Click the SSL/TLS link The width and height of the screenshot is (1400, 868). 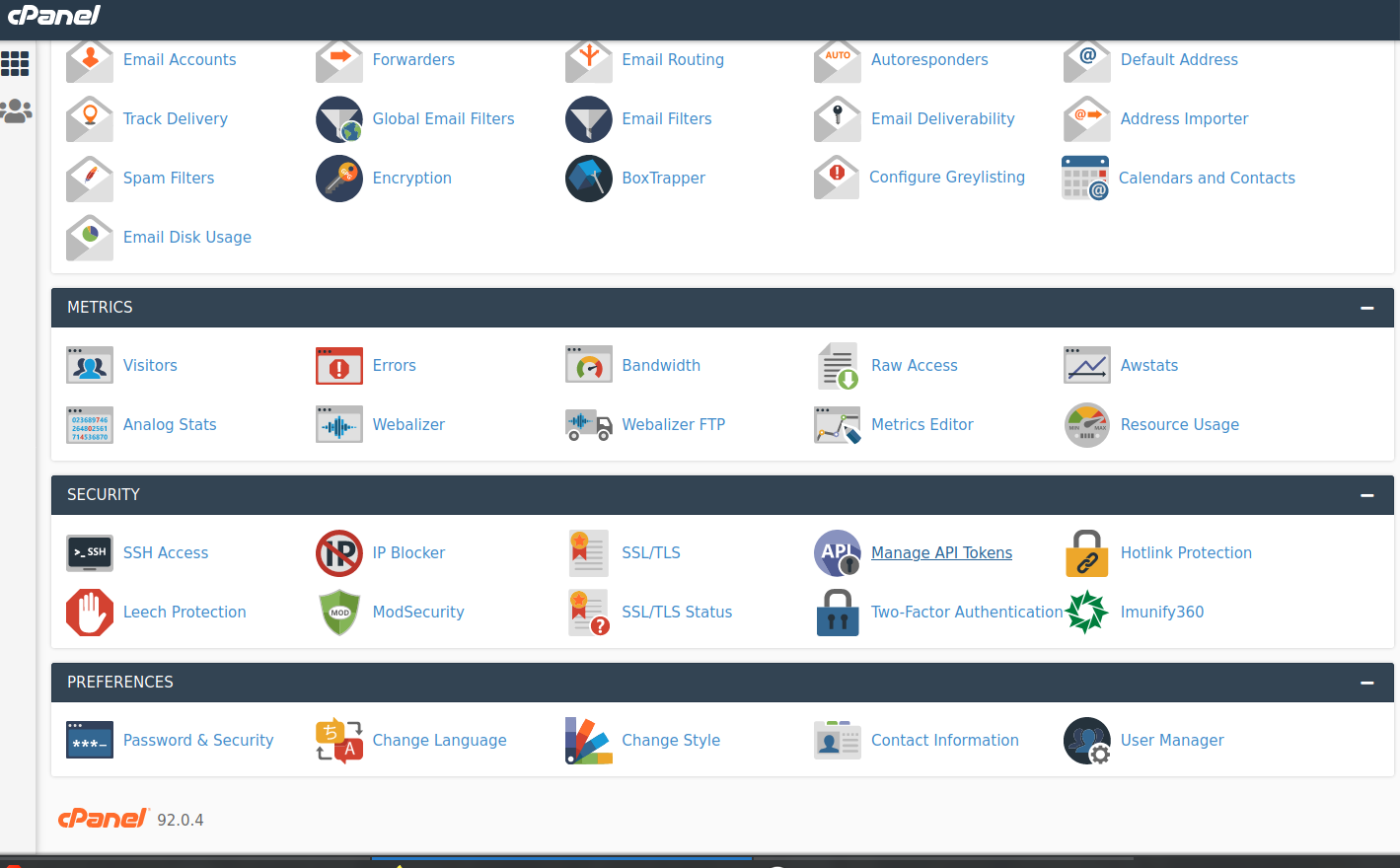[651, 552]
